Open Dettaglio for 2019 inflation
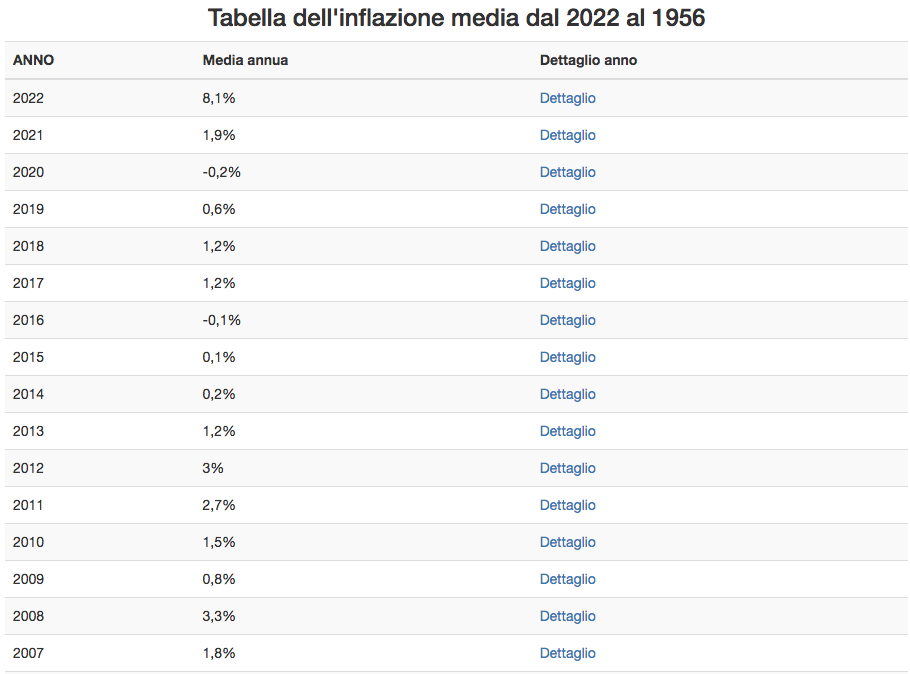Viewport: 910px width, 674px height. pyautogui.click(x=568, y=209)
